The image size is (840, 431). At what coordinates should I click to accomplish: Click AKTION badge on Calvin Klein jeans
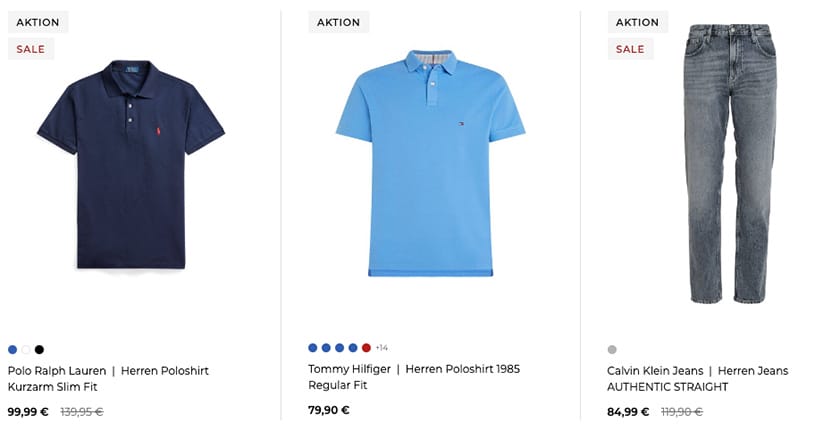[637, 22]
